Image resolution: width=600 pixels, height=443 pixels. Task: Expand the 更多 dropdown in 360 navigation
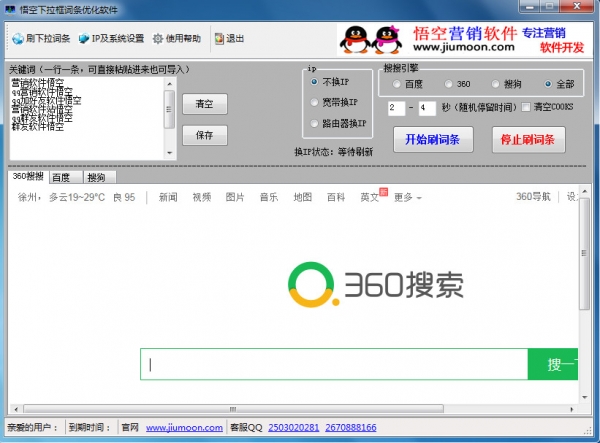408,197
